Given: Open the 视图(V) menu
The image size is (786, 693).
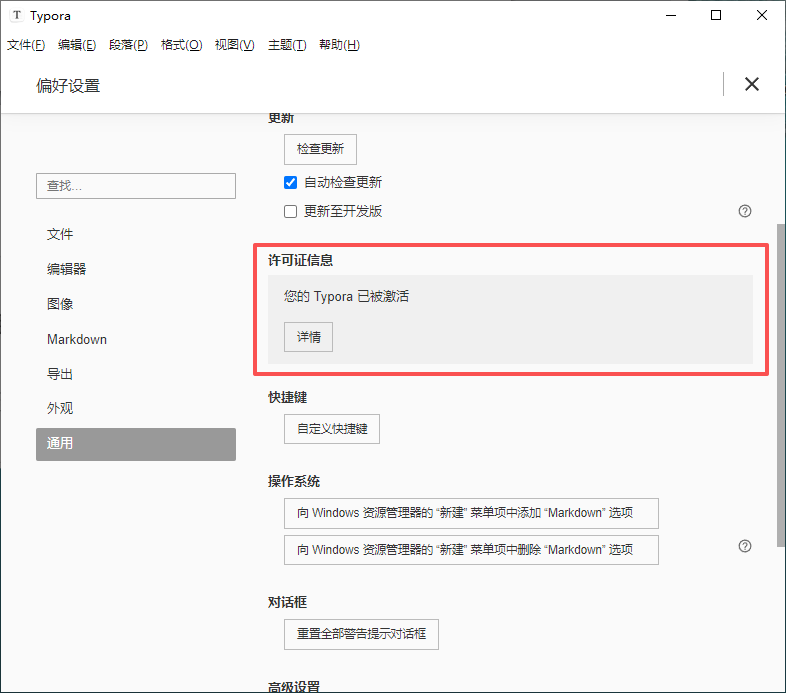Looking at the screenshot, I should click(x=235, y=45).
